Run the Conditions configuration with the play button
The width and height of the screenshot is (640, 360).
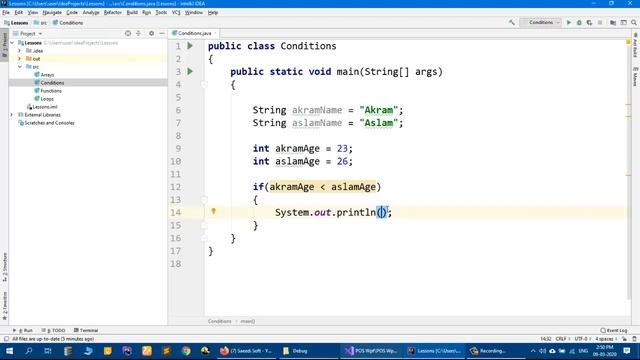569,22
